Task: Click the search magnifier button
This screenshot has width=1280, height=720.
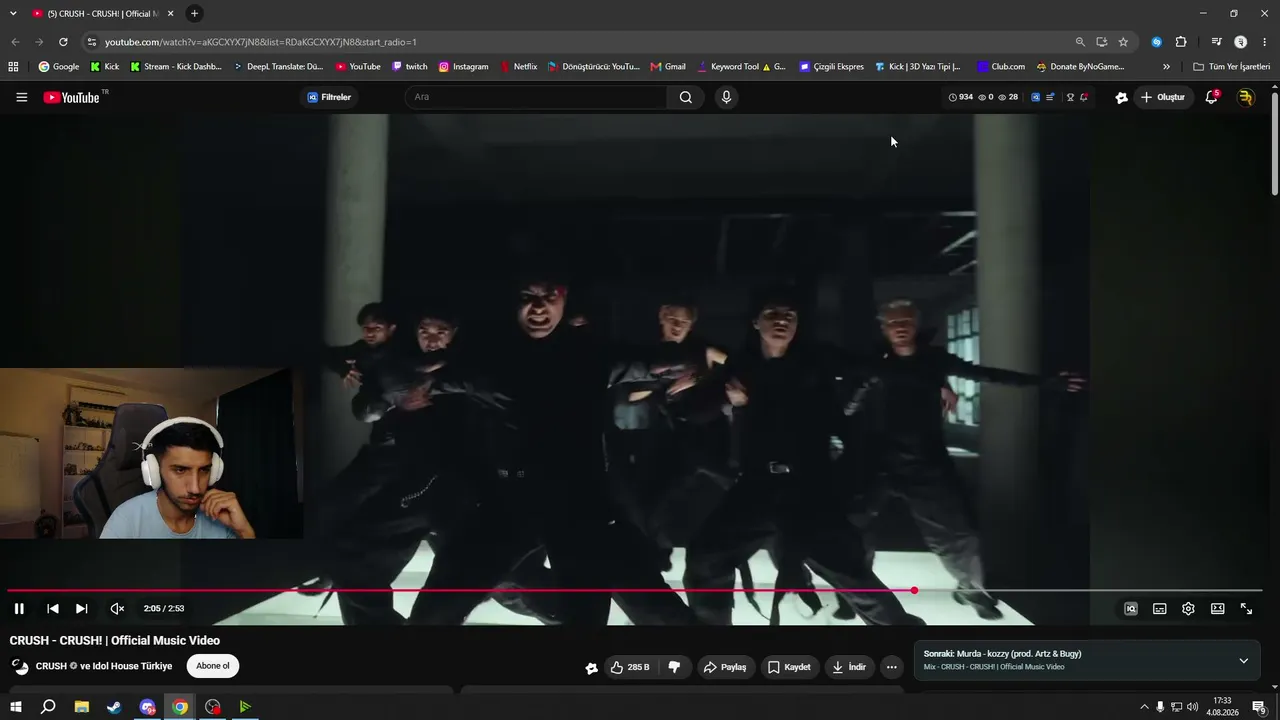Action: (x=686, y=97)
